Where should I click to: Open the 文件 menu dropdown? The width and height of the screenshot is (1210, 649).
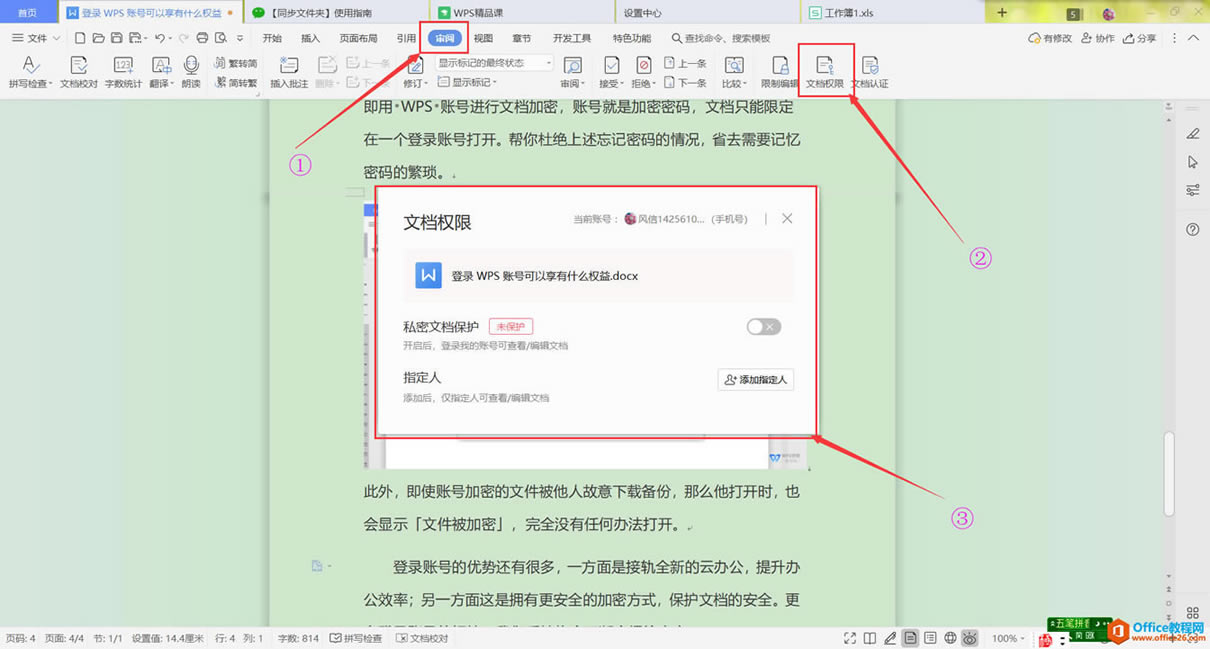coord(36,38)
